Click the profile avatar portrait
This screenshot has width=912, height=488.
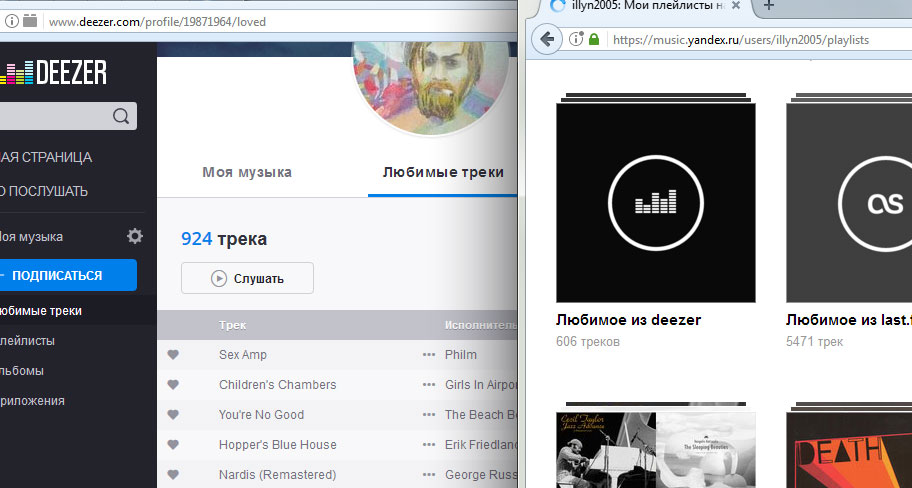click(x=430, y=87)
